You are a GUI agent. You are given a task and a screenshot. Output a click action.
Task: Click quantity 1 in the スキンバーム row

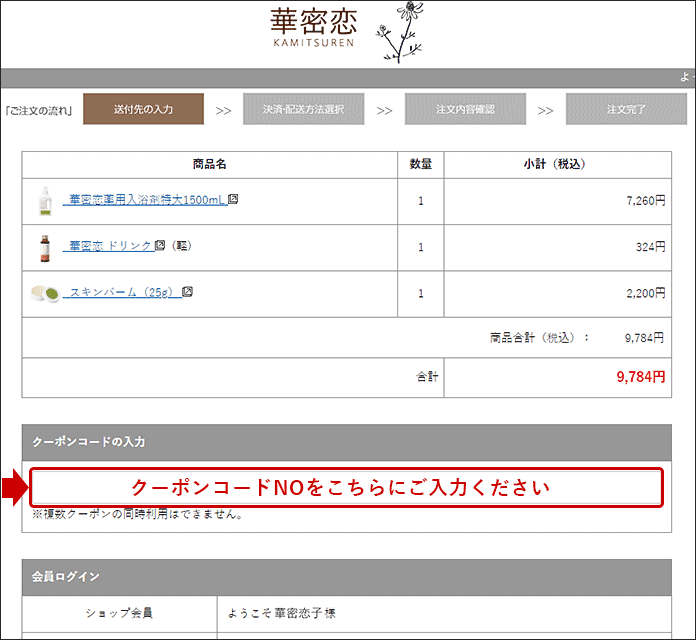click(x=420, y=294)
